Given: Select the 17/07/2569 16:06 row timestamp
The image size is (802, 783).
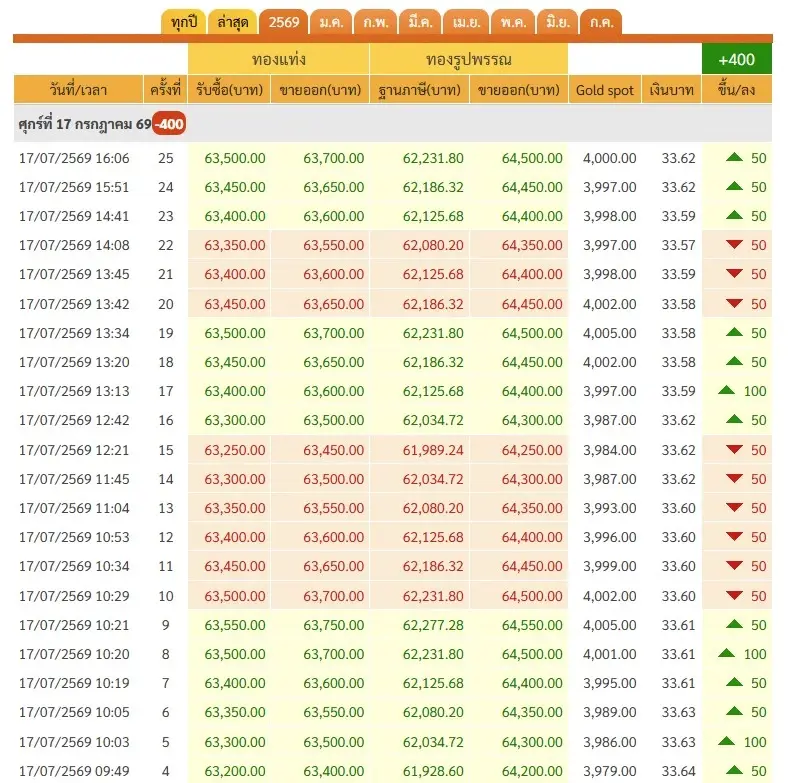Looking at the screenshot, I should [74, 158].
